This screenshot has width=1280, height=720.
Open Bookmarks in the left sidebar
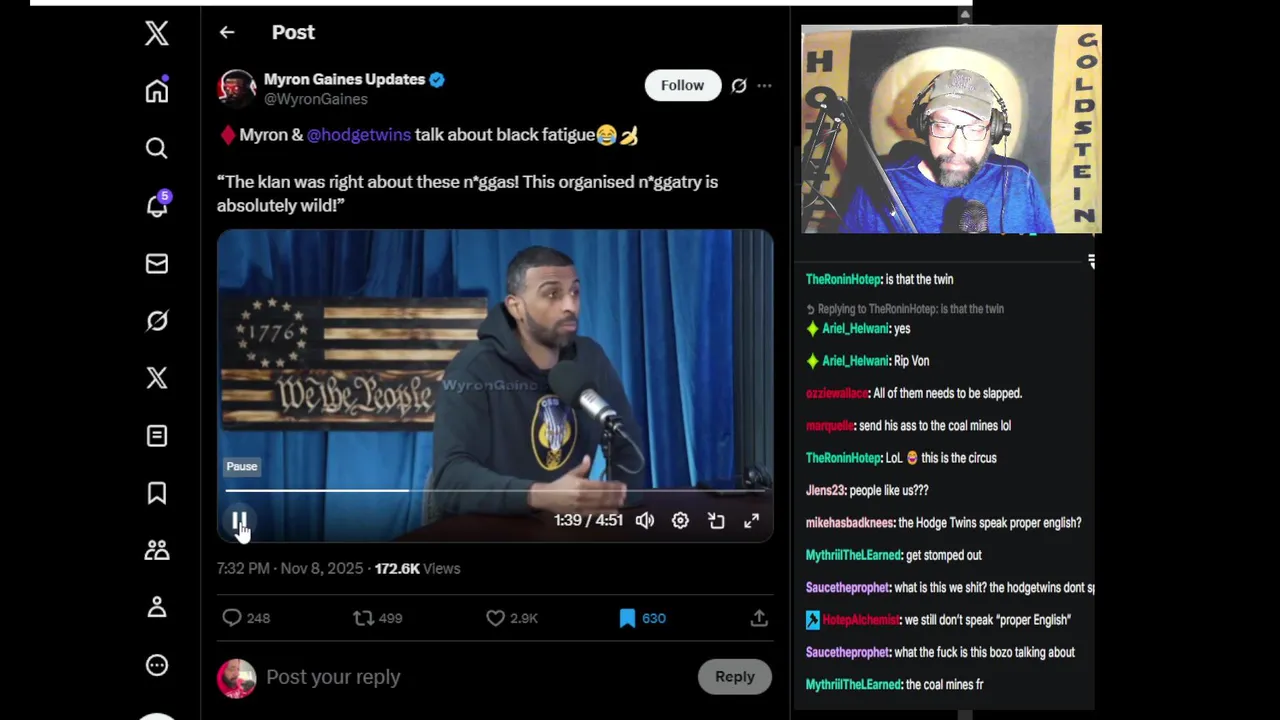pyautogui.click(x=157, y=493)
